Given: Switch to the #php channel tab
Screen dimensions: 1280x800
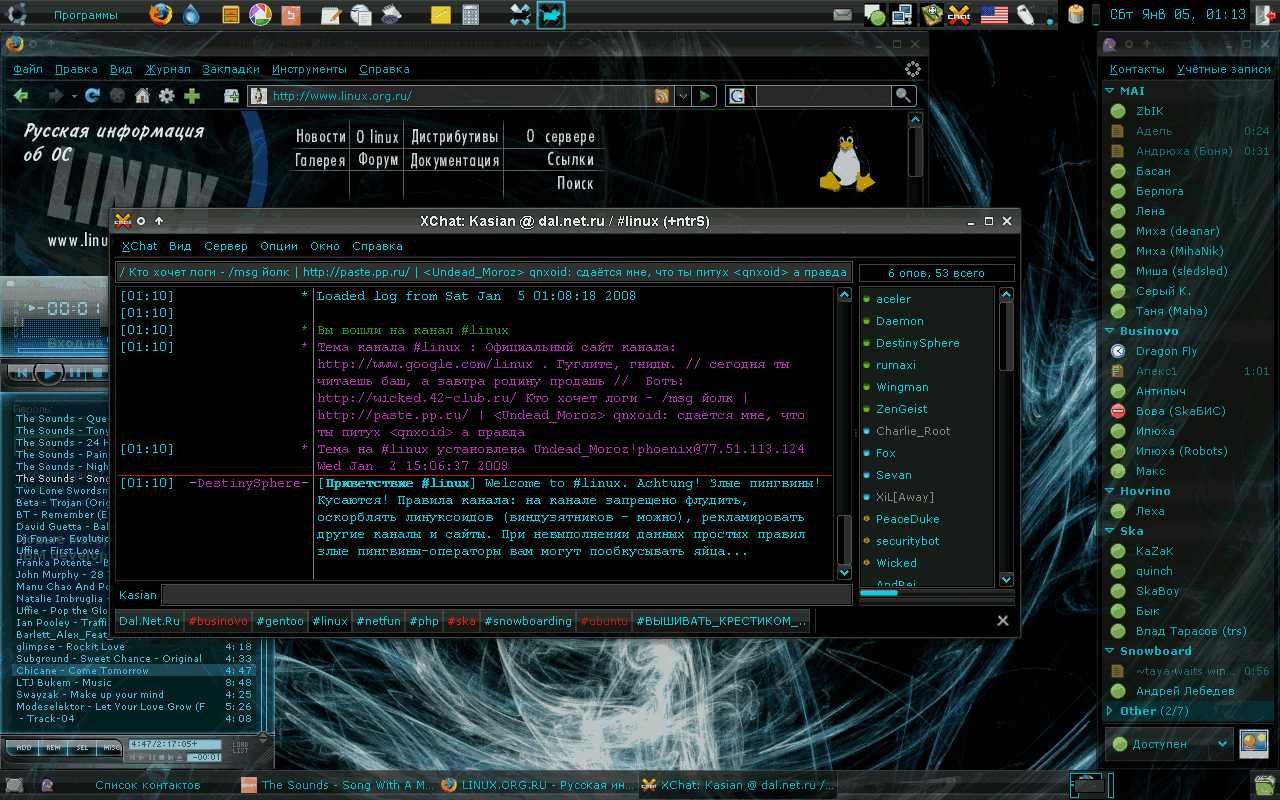Looking at the screenshot, I should tap(424, 621).
